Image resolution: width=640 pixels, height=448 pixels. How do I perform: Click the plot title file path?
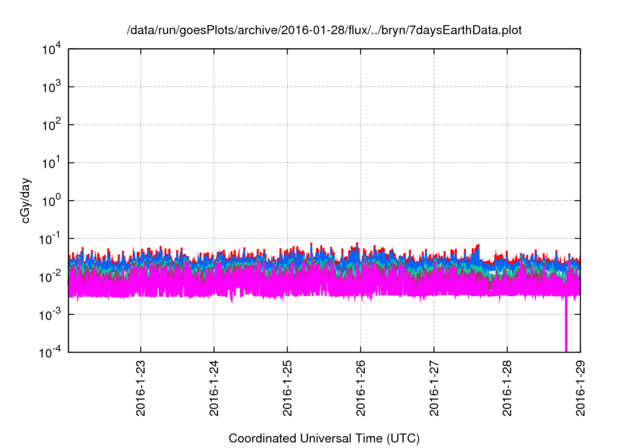tap(324, 30)
